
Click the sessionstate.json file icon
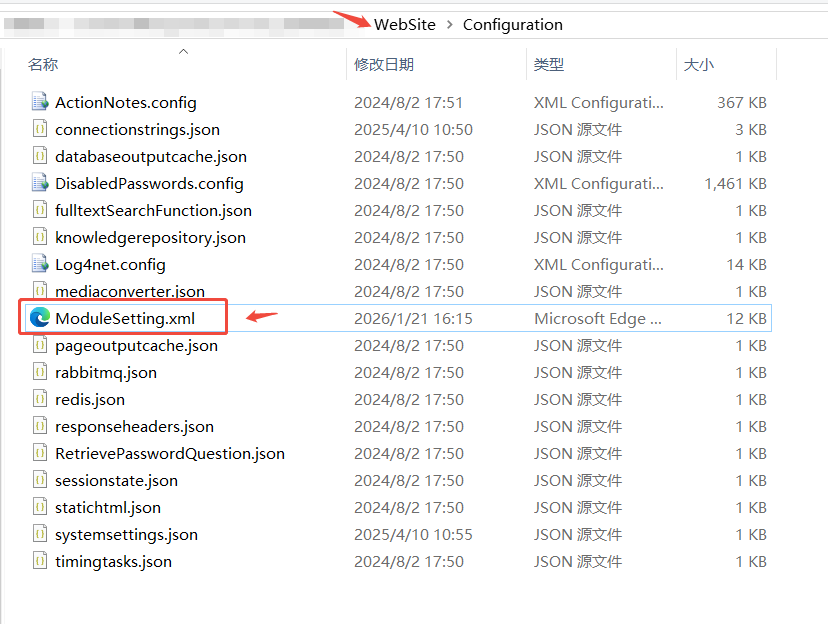(40, 479)
